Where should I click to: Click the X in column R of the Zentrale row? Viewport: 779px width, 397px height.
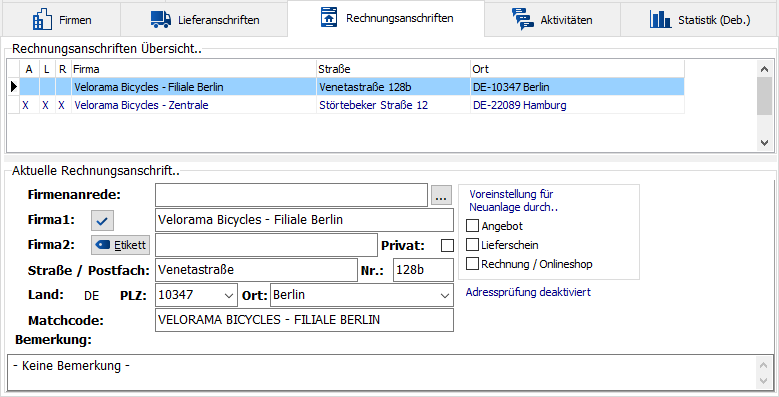[61, 105]
